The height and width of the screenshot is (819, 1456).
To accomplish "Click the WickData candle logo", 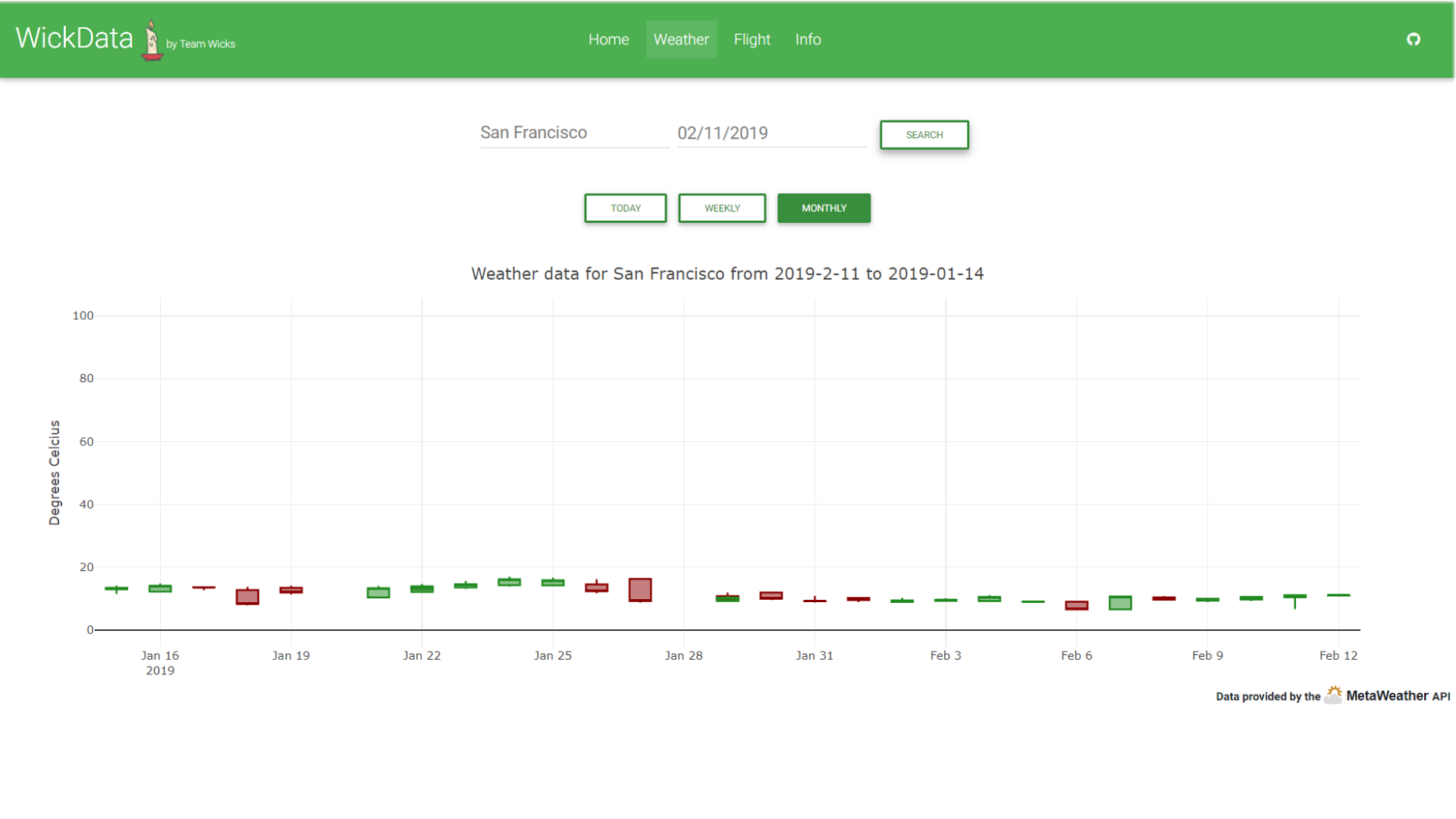I will (x=152, y=41).
